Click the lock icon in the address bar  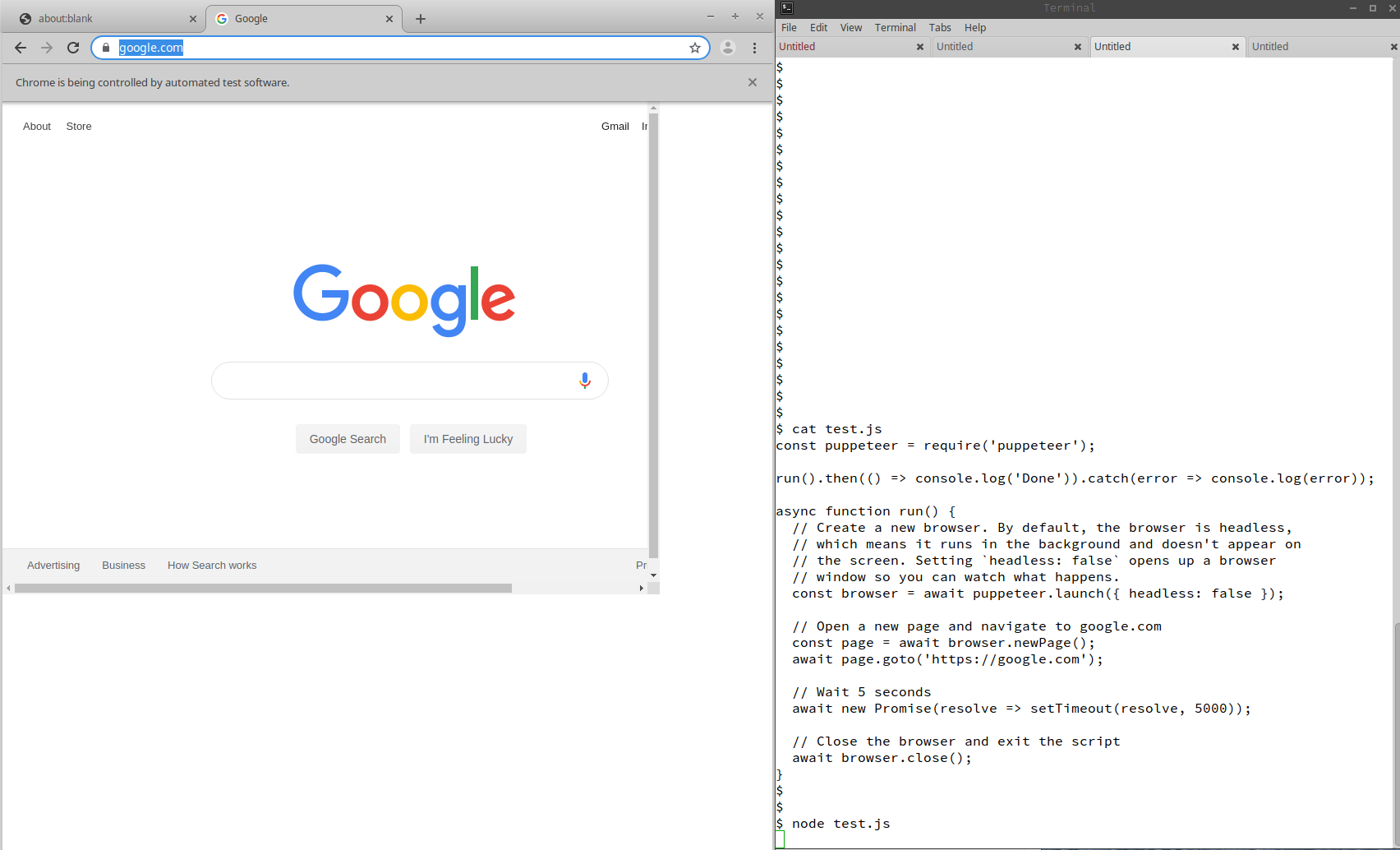(x=106, y=48)
